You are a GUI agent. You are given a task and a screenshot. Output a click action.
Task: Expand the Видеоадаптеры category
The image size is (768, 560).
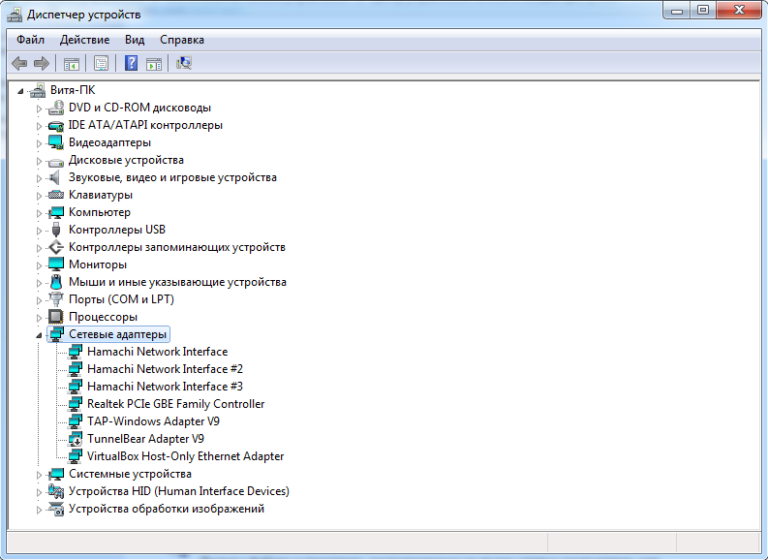pyautogui.click(x=39, y=143)
